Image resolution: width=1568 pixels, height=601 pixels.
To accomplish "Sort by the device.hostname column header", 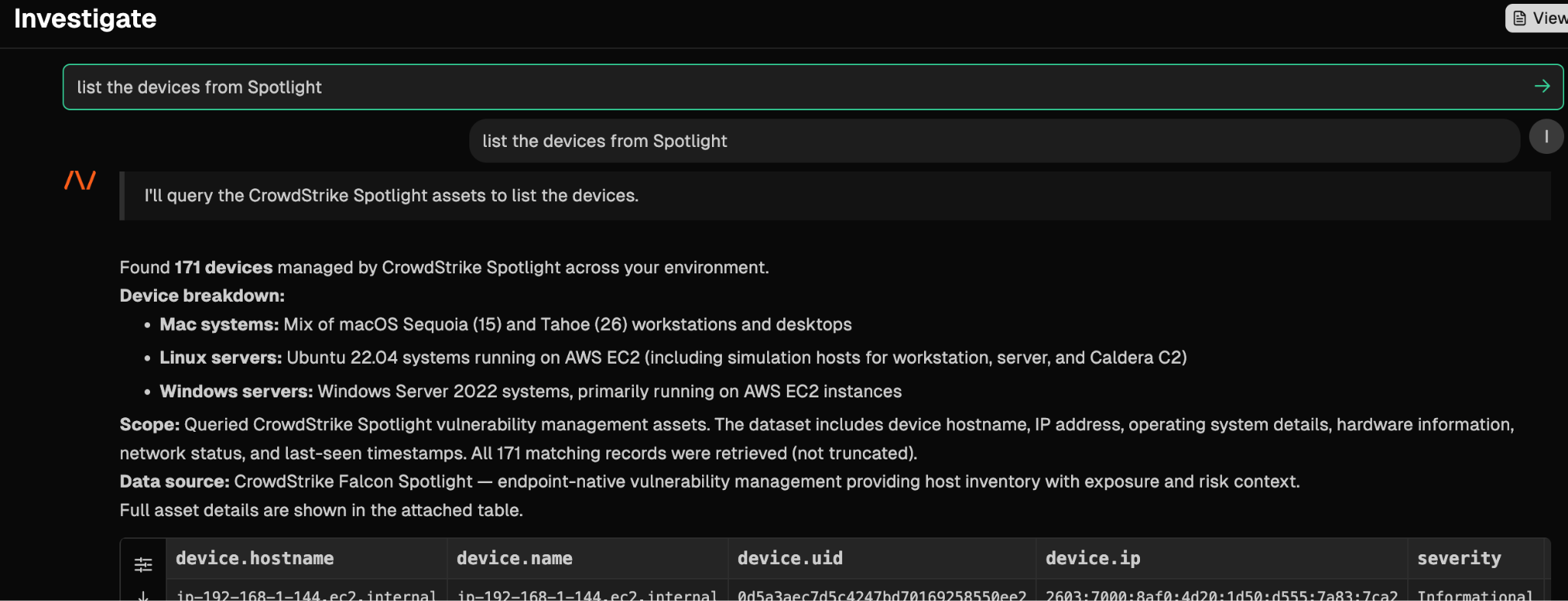I will [x=255, y=558].
